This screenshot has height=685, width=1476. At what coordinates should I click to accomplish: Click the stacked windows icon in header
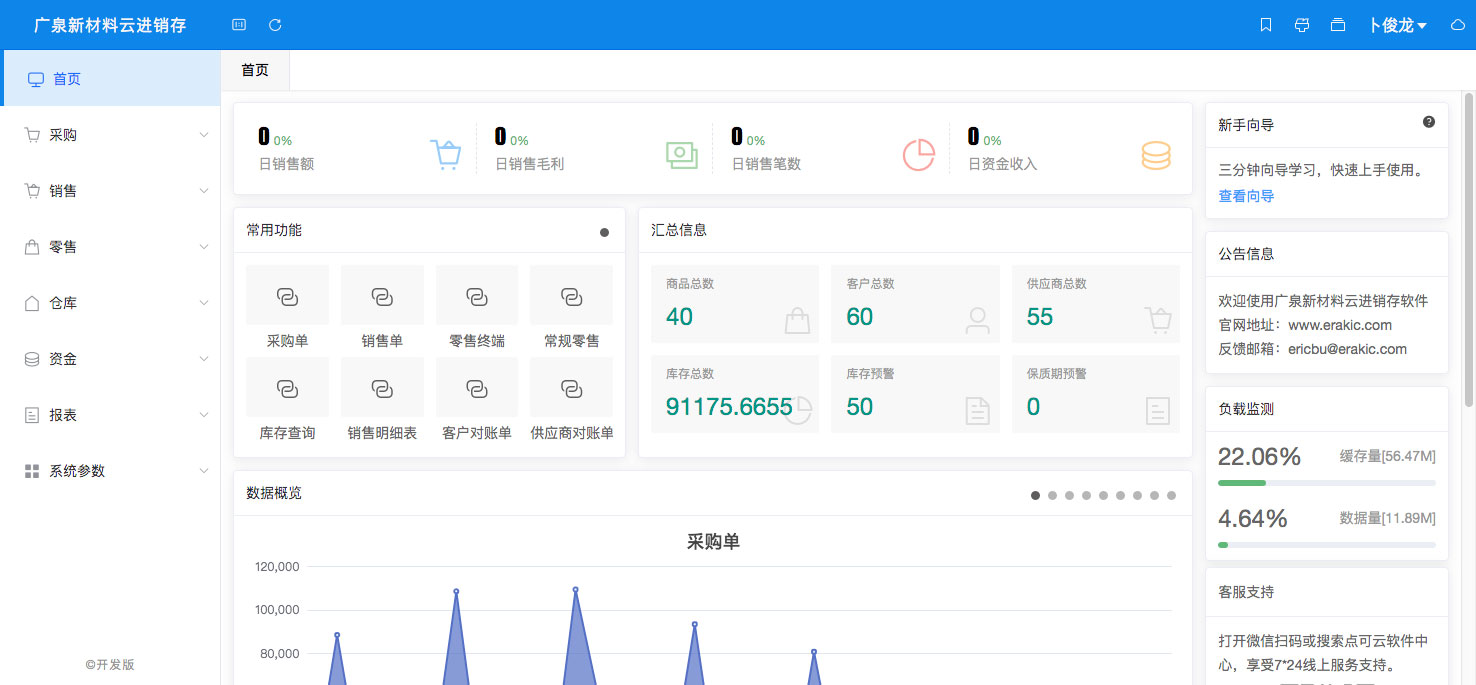1338,25
